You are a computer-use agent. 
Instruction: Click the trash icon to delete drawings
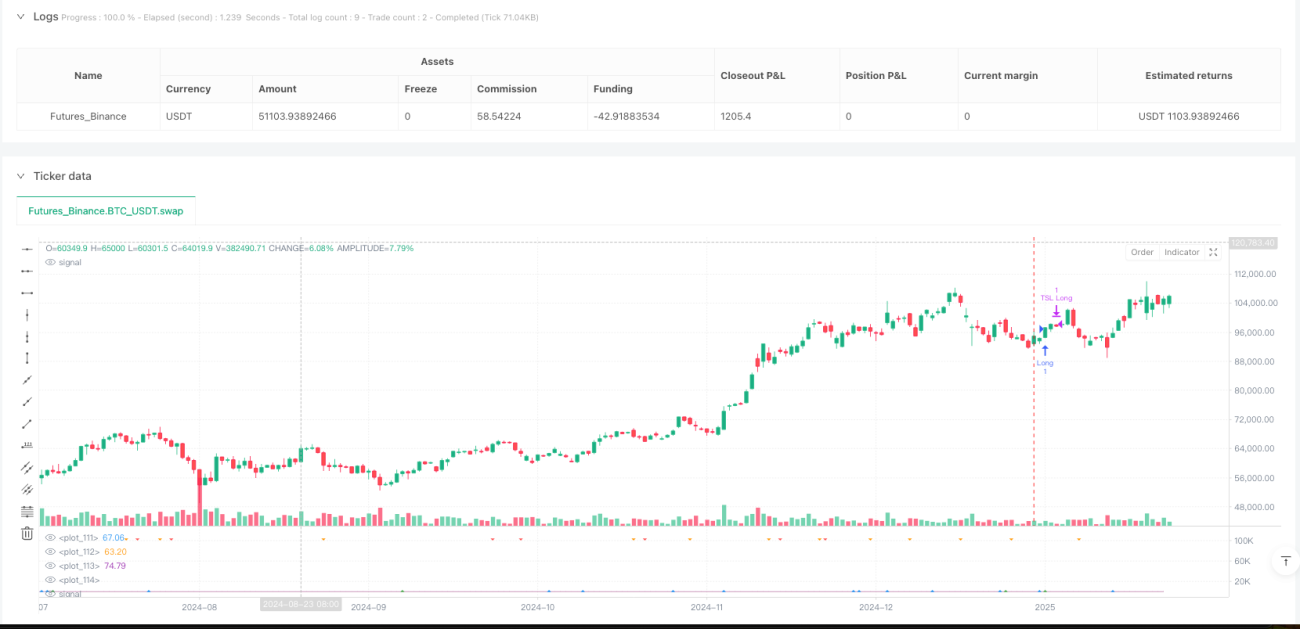pos(27,533)
